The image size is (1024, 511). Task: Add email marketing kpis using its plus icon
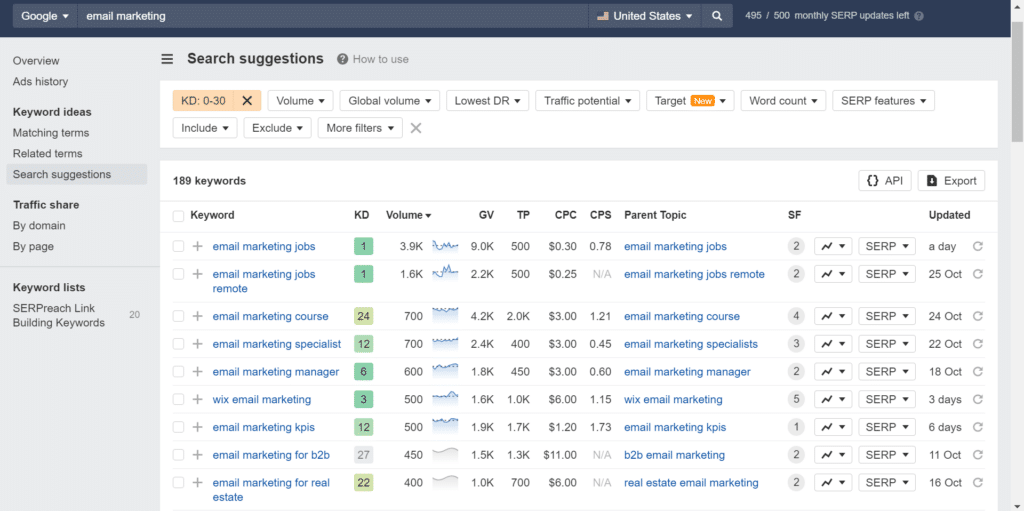tap(198, 427)
